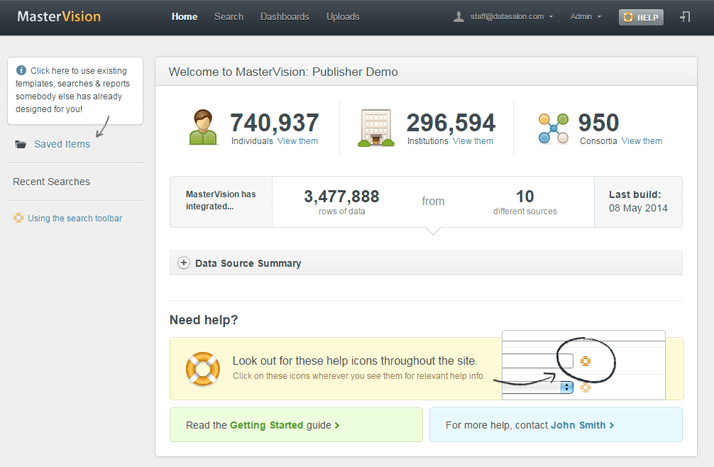Click the Consortia network icon
The image size is (714, 467).
tap(553, 128)
